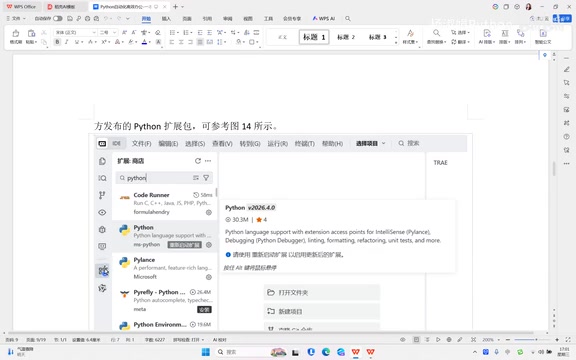The width and height of the screenshot is (576, 360).
Task: Select page layout view in status bar
Action: [x=416, y=340]
